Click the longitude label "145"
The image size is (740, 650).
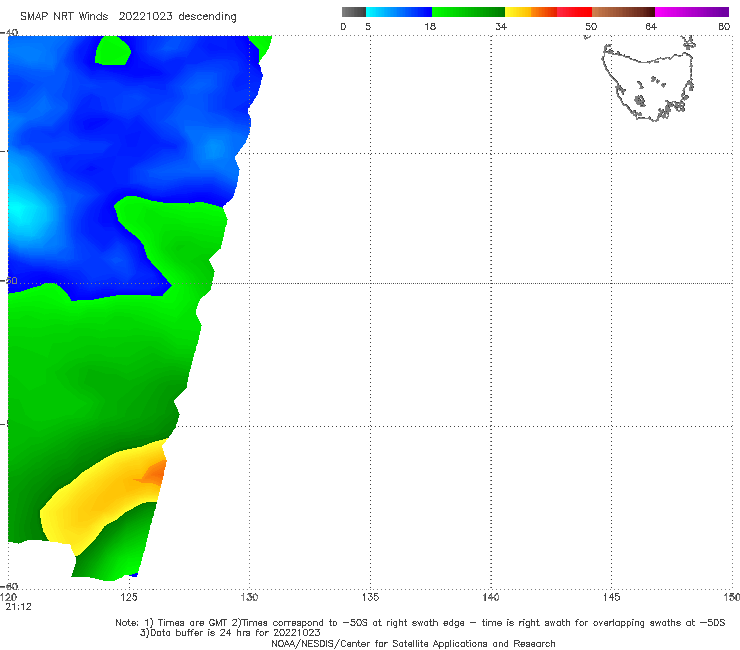612,597
